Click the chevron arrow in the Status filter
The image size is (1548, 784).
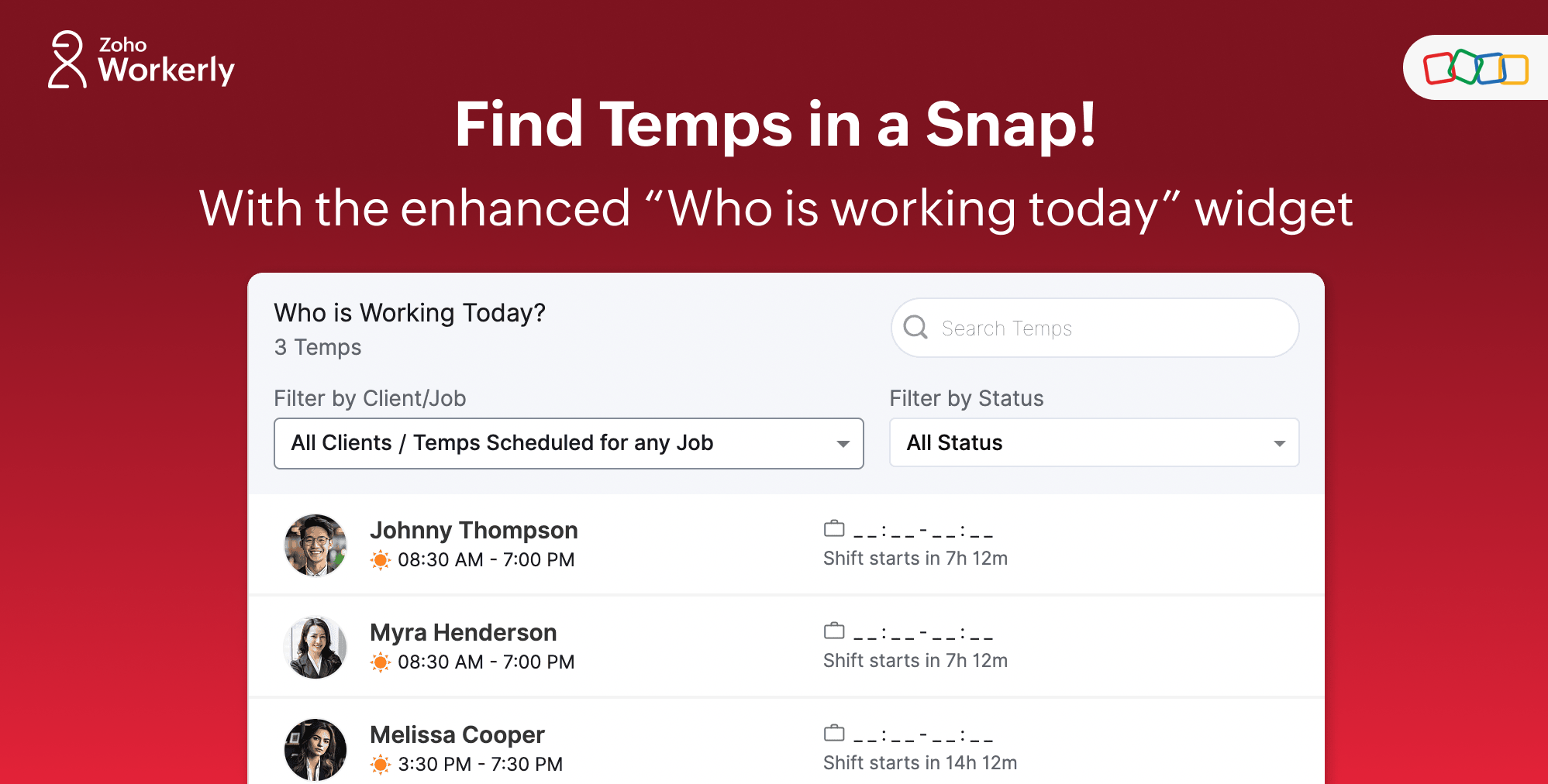point(1278,443)
